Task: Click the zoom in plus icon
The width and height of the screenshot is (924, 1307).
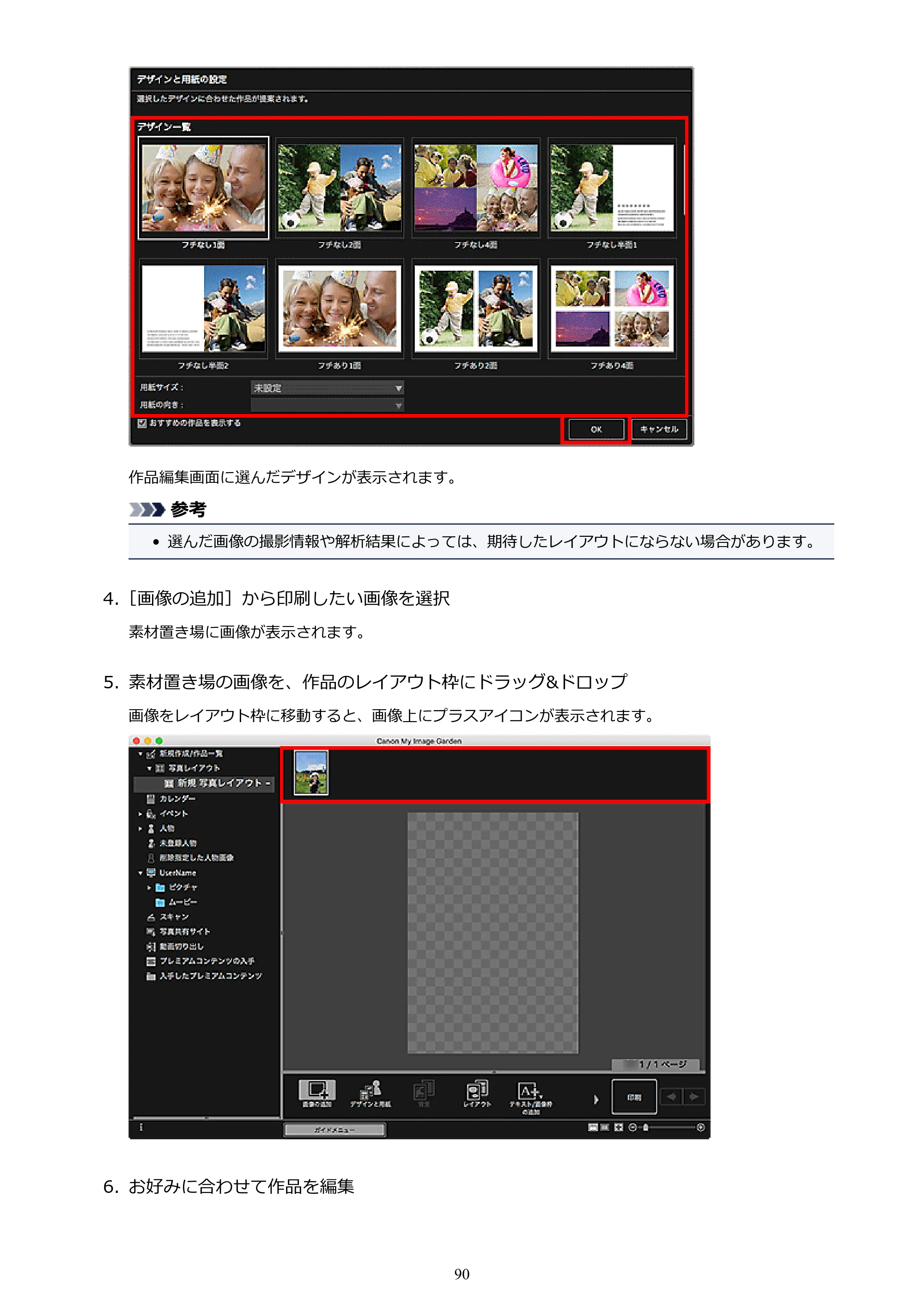Action: coord(701,1127)
